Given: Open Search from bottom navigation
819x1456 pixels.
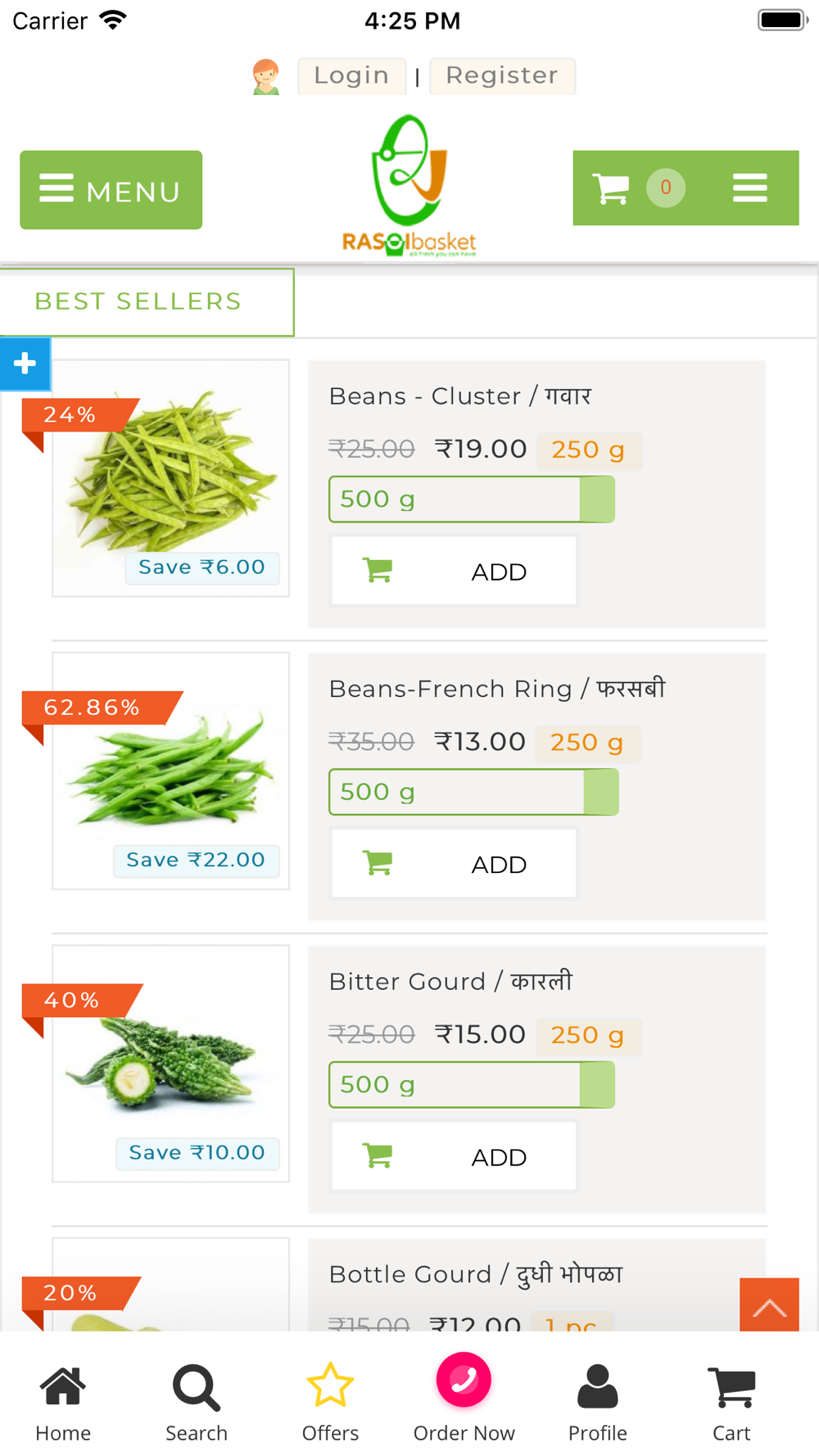Looking at the screenshot, I should (x=197, y=1402).
